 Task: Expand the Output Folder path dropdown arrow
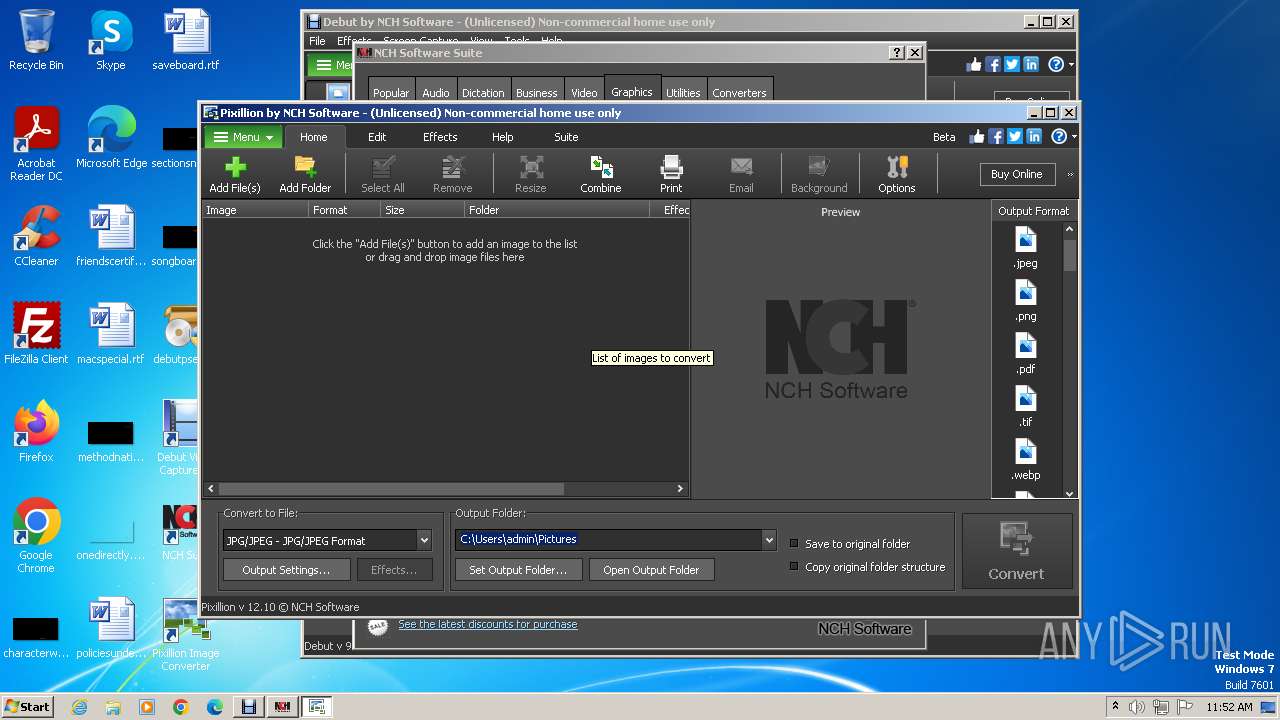(x=768, y=540)
